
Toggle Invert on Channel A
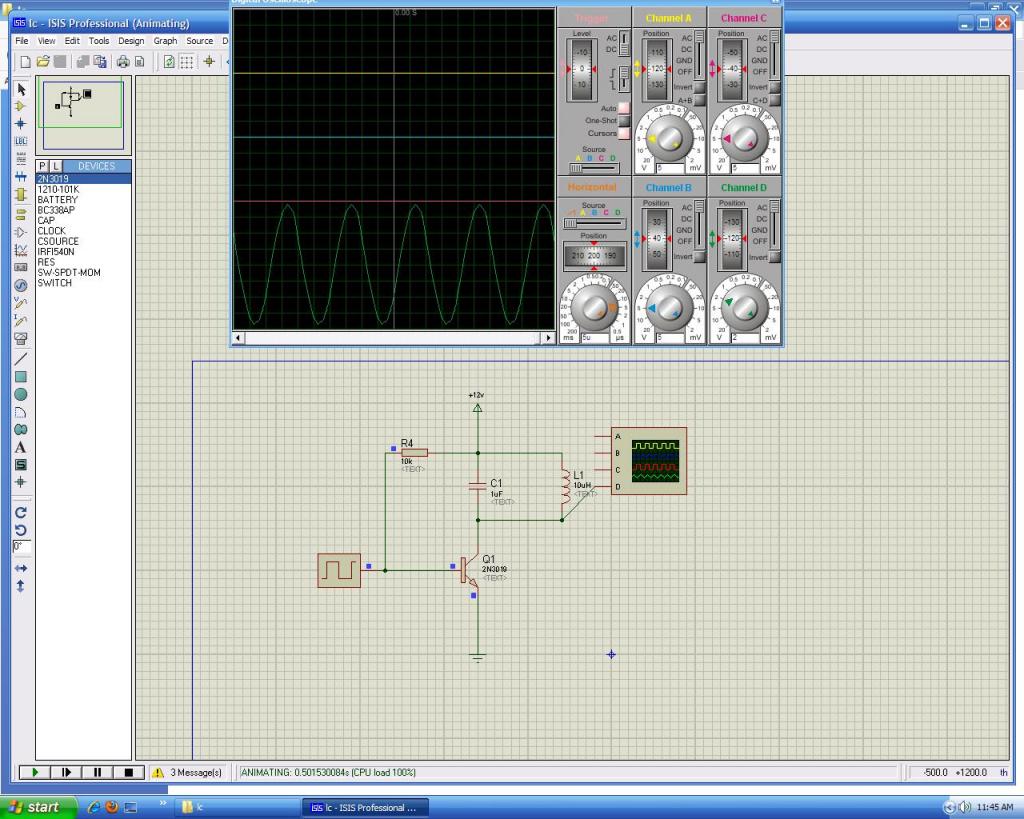click(x=699, y=88)
